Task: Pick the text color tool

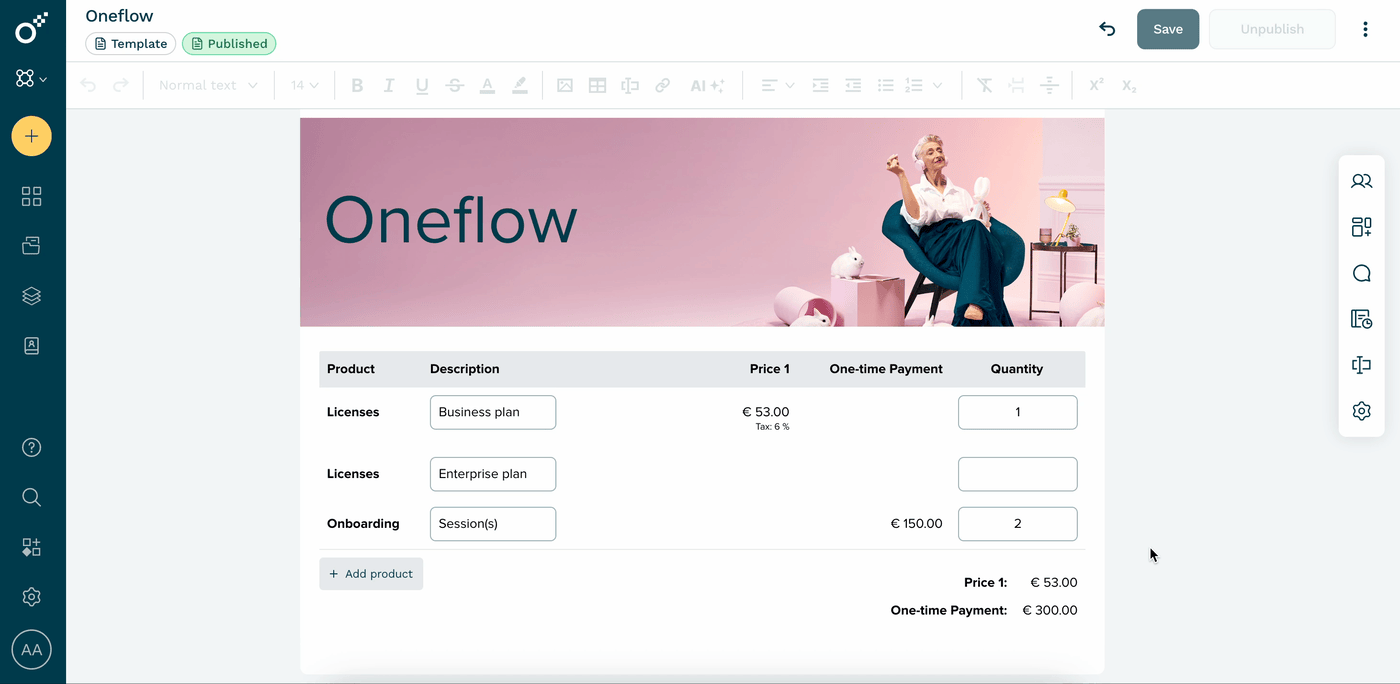Action: click(x=487, y=86)
